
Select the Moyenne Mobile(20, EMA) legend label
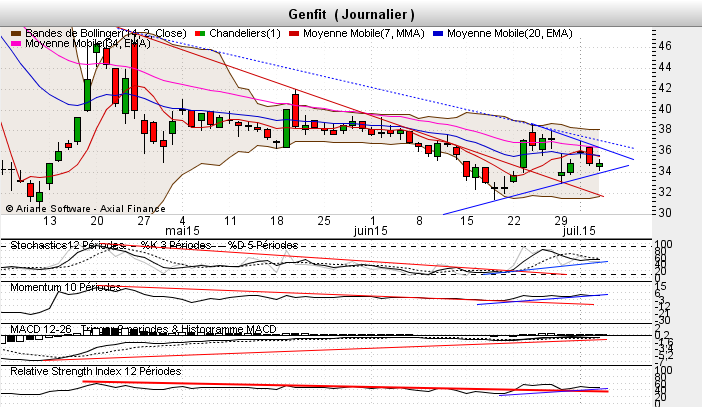(x=509, y=34)
